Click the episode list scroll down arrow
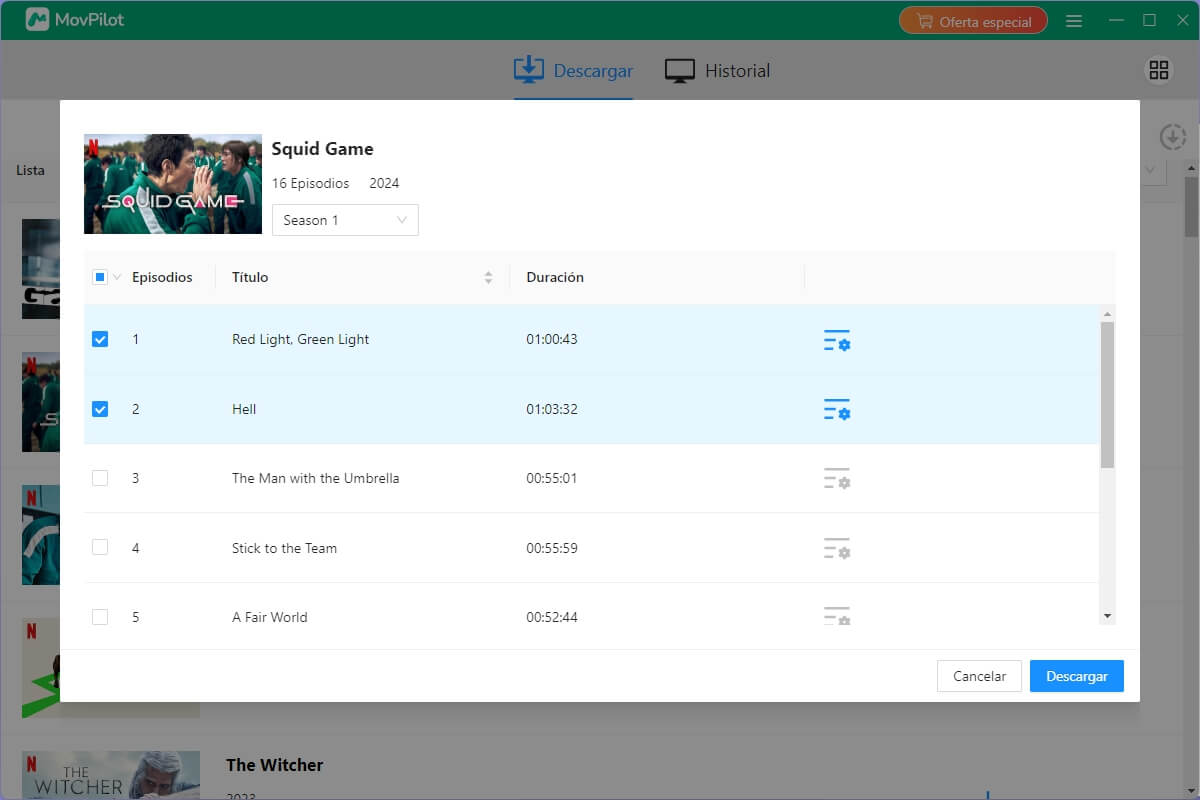The width and height of the screenshot is (1200, 800). pyautogui.click(x=1107, y=616)
